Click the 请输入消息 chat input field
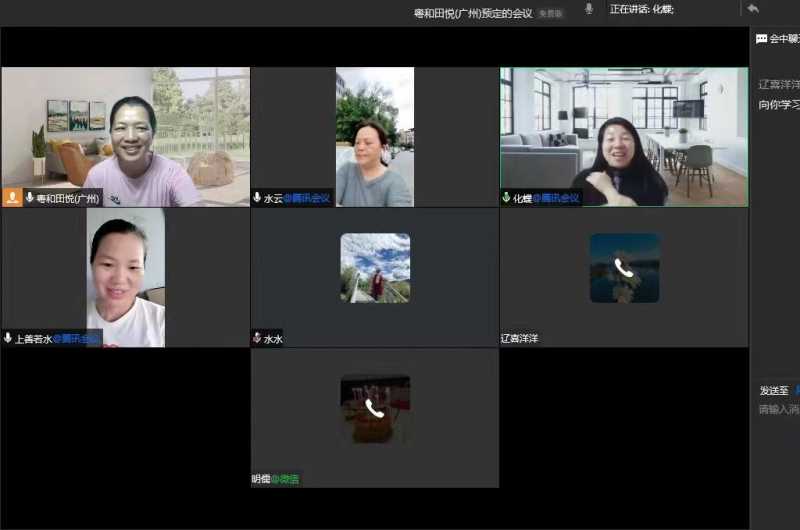Viewport: 800px width, 530px height. 779,409
